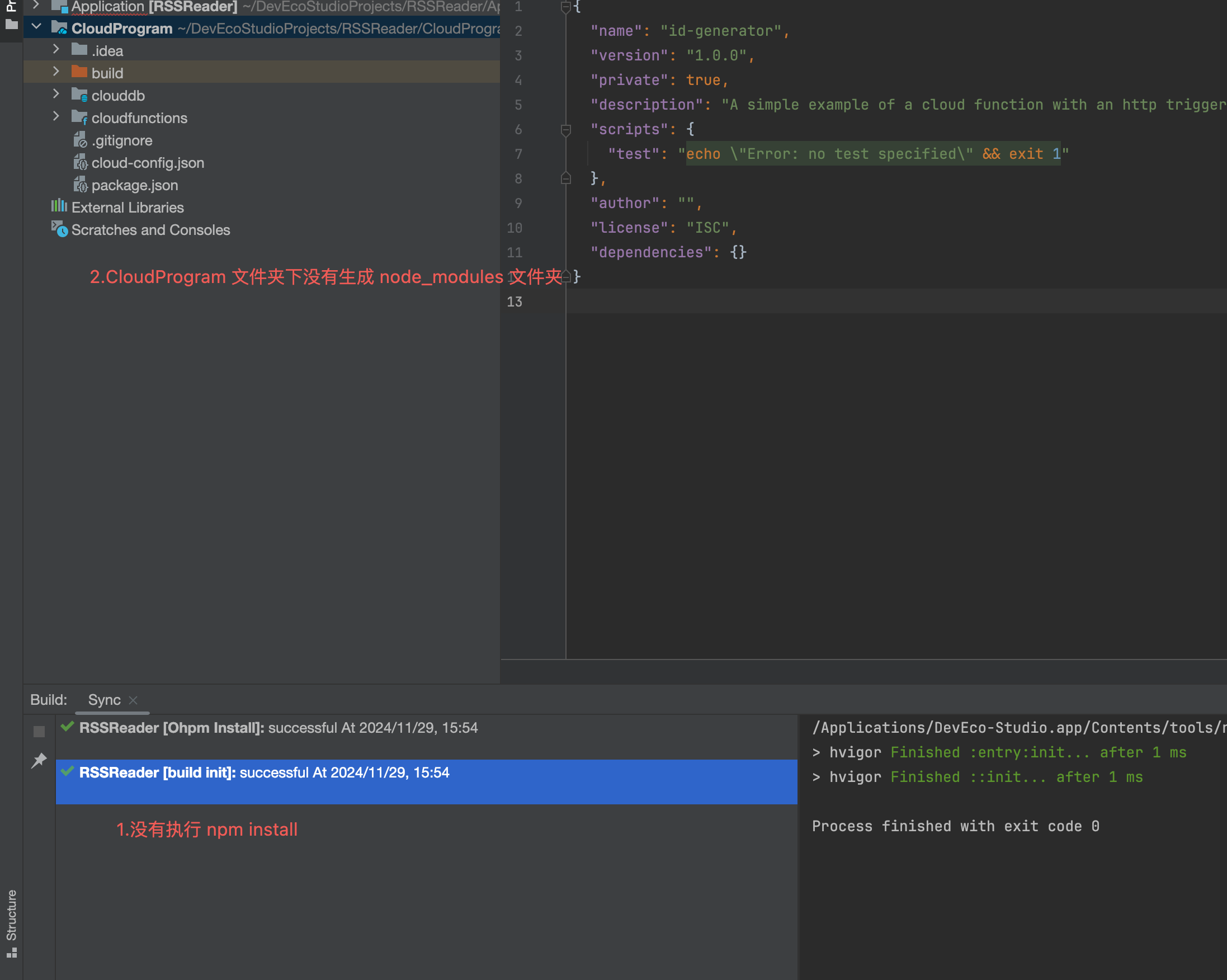Click the Project folder icon in left strip
1227x980 pixels.
pyautogui.click(x=11, y=25)
